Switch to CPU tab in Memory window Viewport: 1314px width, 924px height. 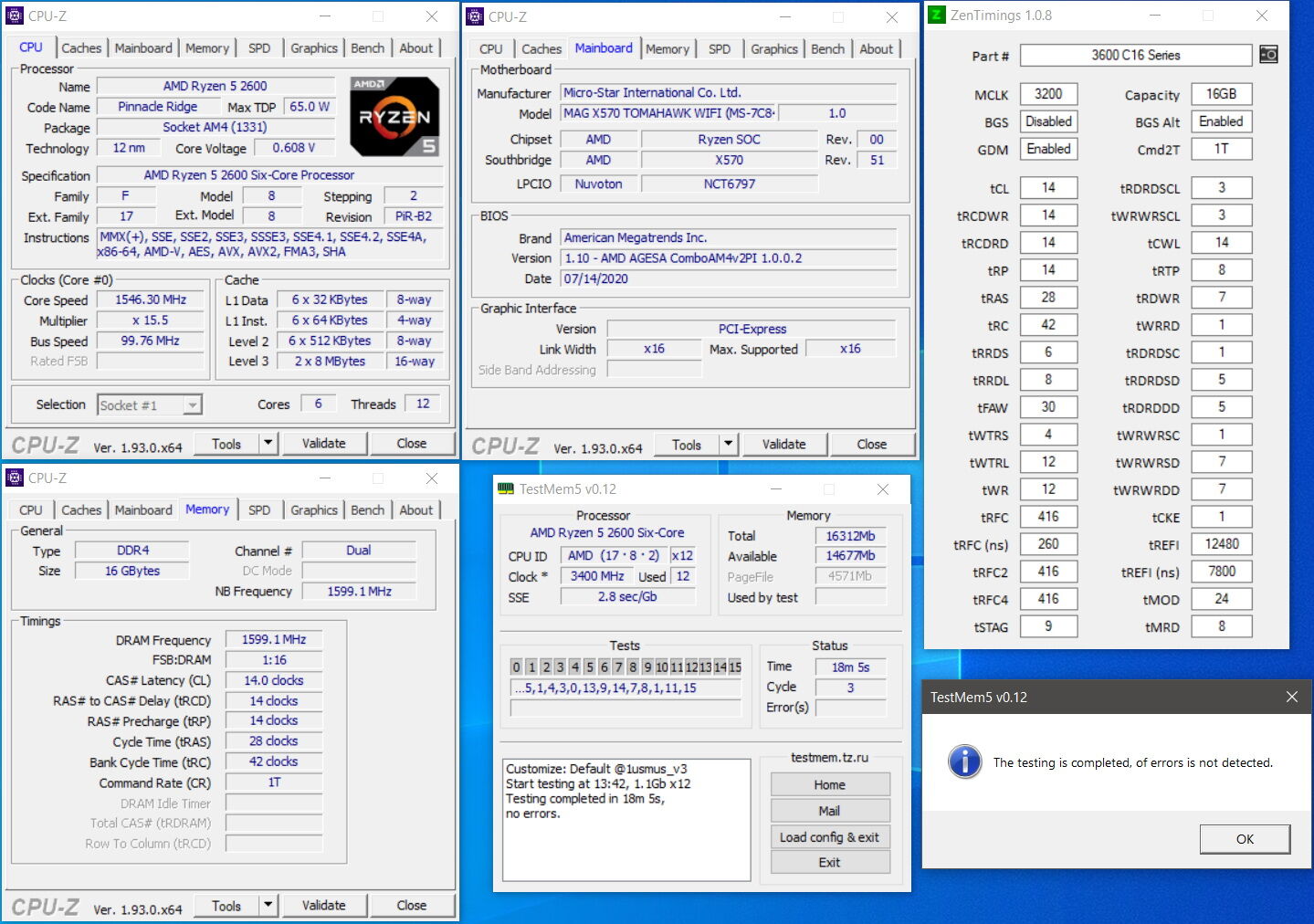(31, 510)
